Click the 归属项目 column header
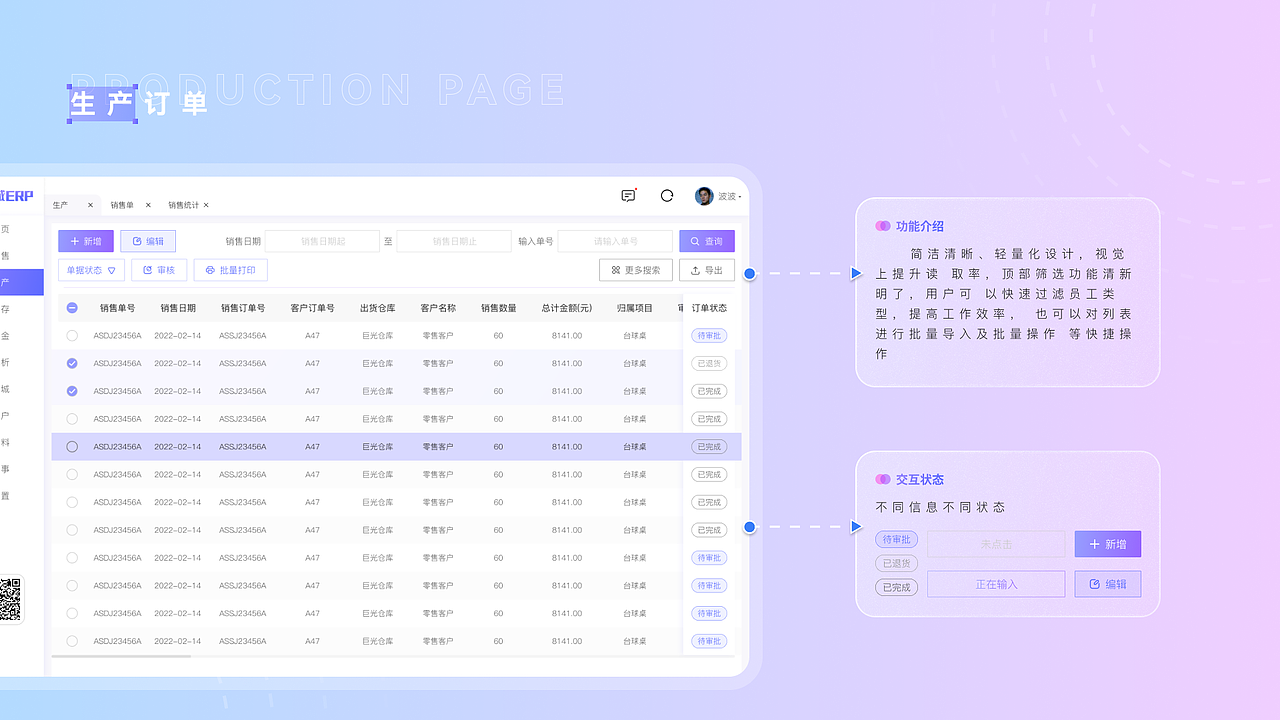1280x720 pixels. coord(635,308)
